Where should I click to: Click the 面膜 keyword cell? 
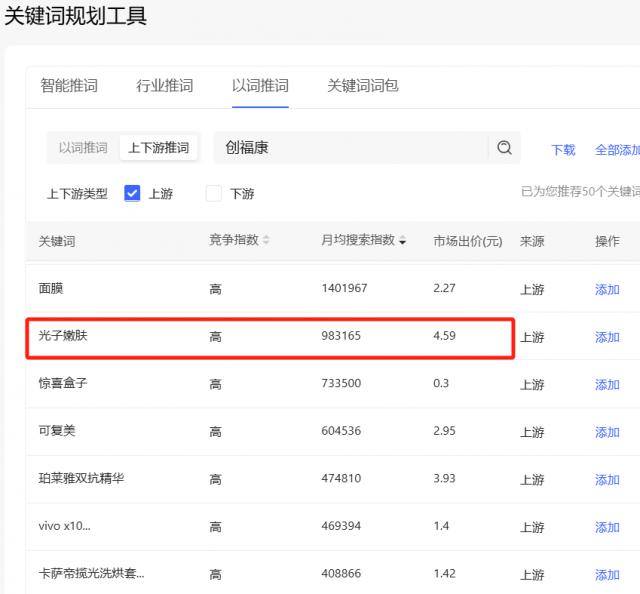click(51, 288)
